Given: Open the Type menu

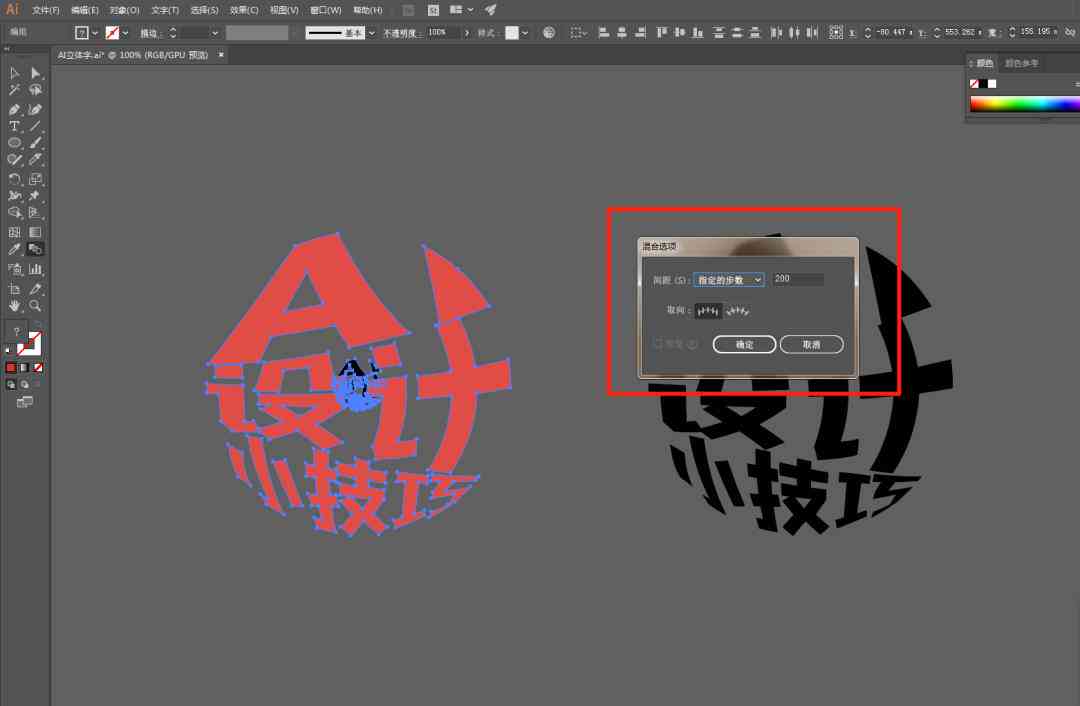Looking at the screenshot, I should (165, 10).
